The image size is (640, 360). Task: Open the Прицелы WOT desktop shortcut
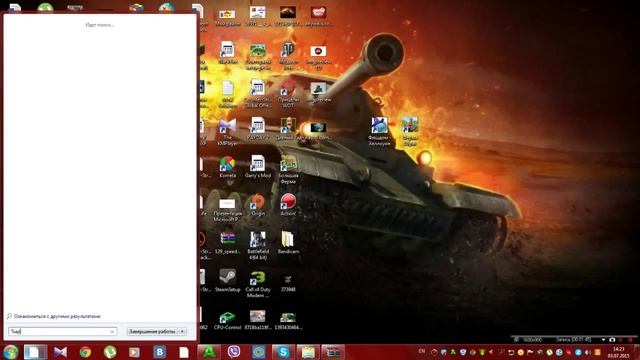[x=288, y=94]
